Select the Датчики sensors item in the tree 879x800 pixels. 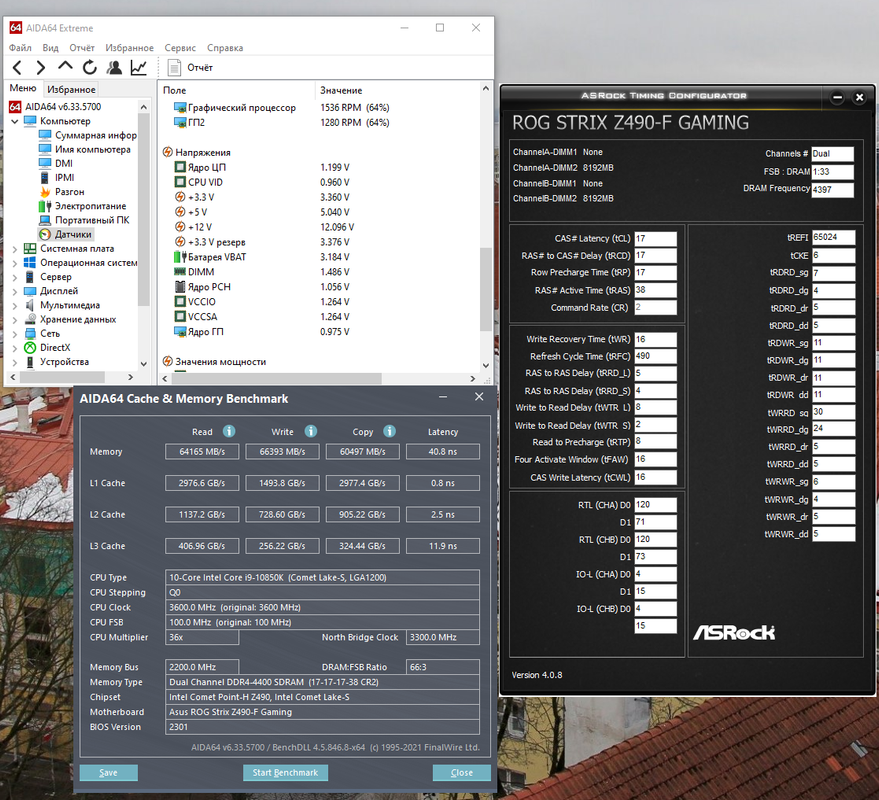66,234
